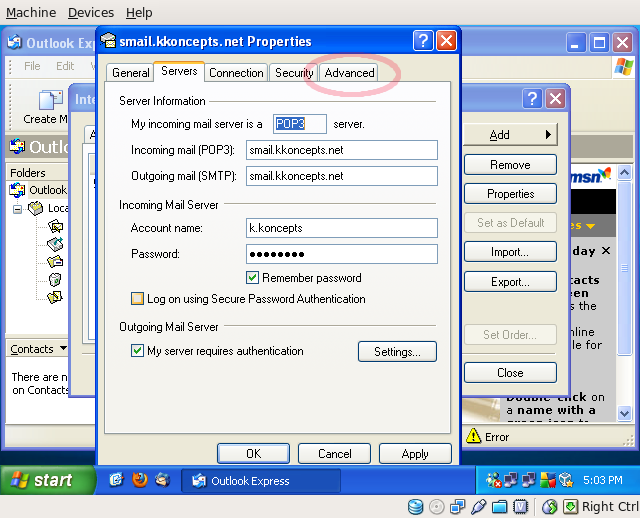The width and height of the screenshot is (640, 518).
Task: Click the VirtualBox optical disk status icon
Action: 436,507
